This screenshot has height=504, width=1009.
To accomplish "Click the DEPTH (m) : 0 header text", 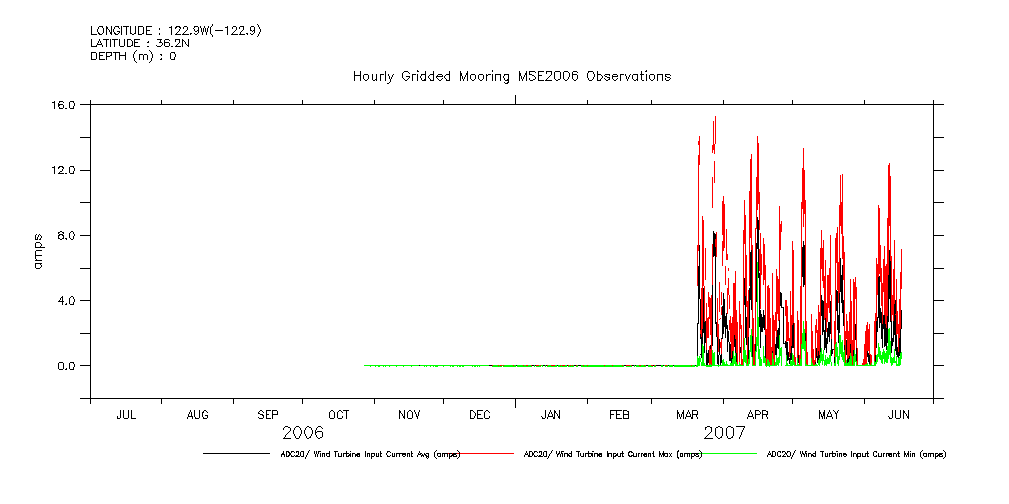I will [x=133, y=56].
